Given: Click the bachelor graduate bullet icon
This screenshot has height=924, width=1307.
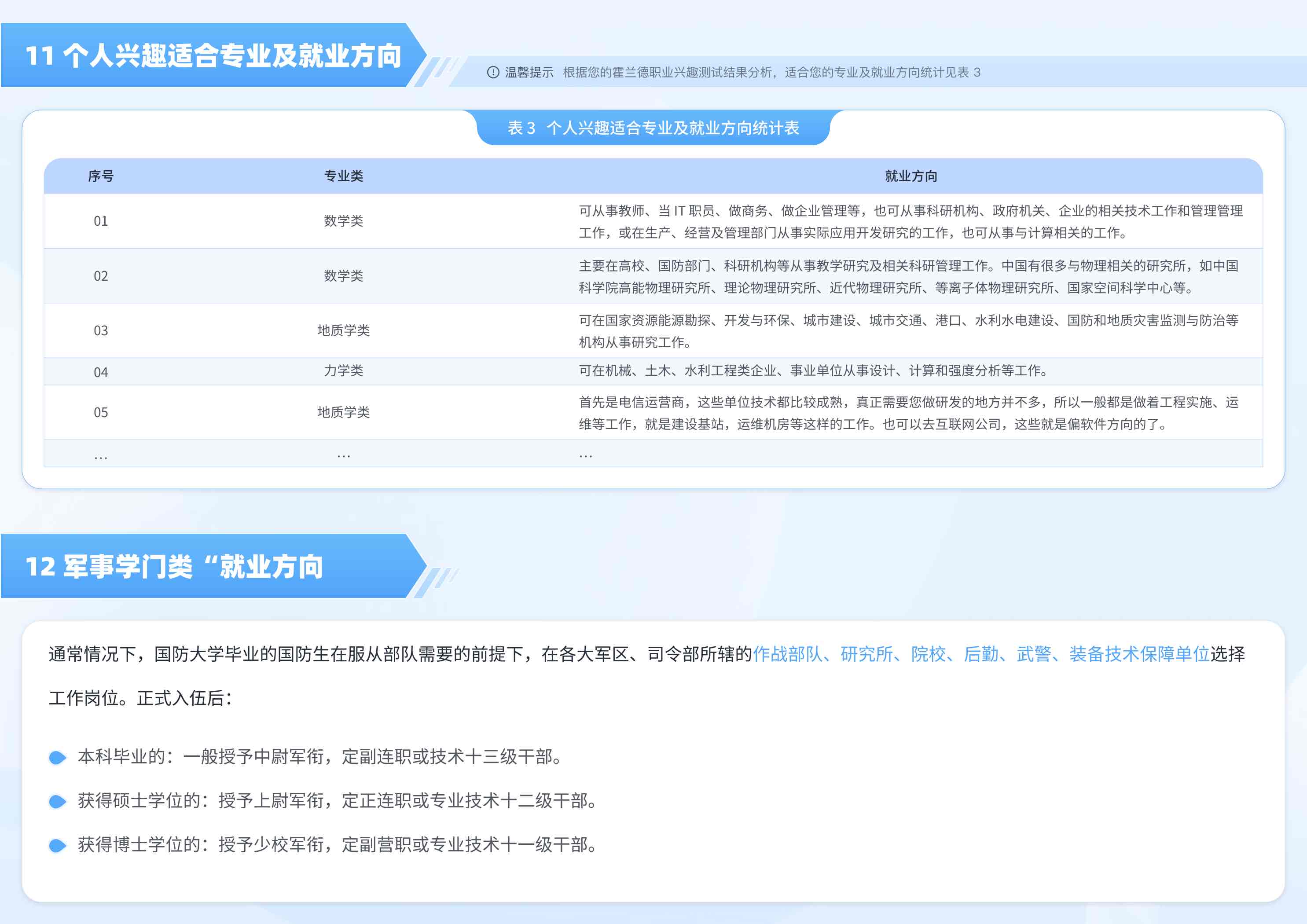Looking at the screenshot, I should [58, 757].
